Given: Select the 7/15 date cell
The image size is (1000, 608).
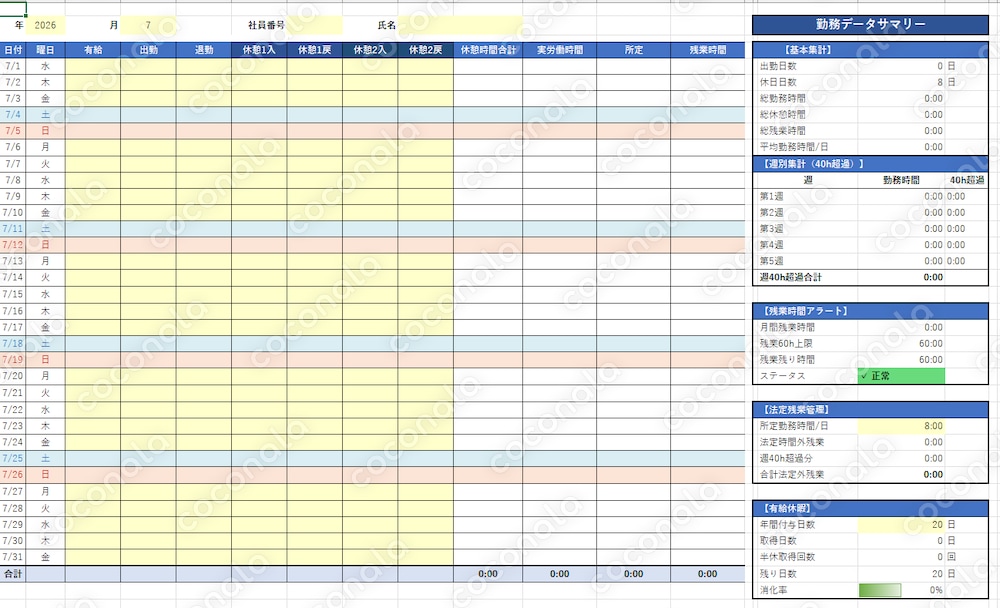Looking at the screenshot, I should click(x=13, y=294).
